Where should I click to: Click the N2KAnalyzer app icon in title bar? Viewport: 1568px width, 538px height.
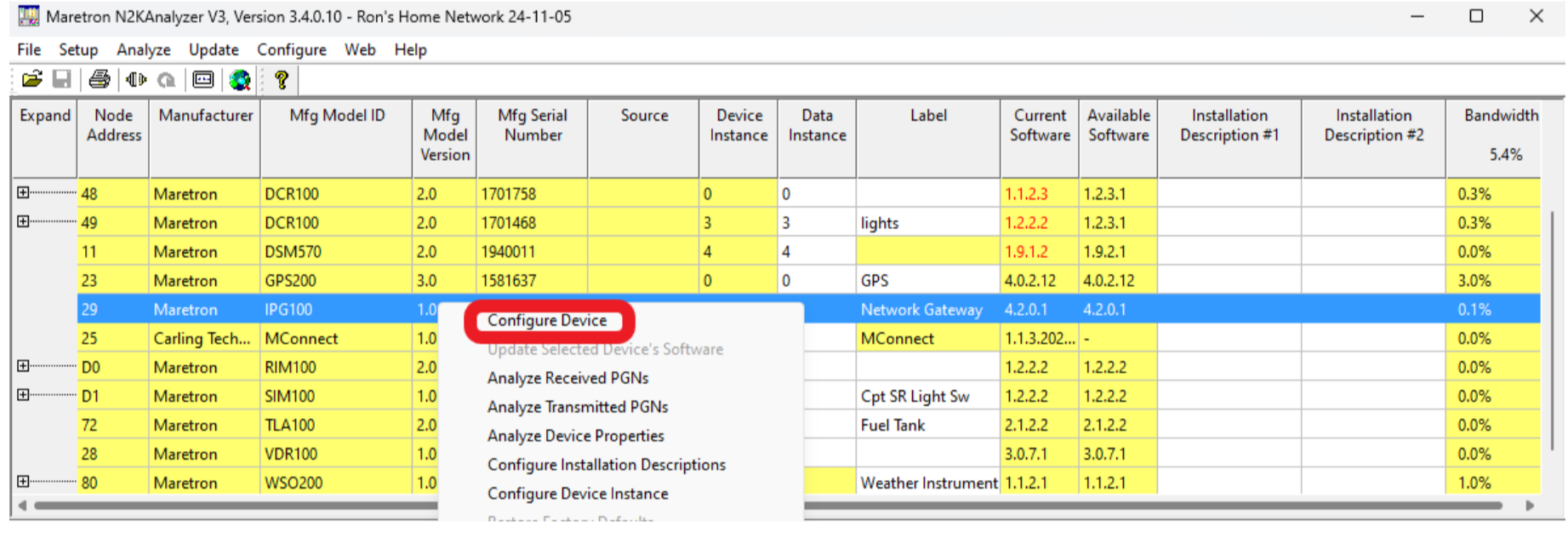tap(28, 16)
